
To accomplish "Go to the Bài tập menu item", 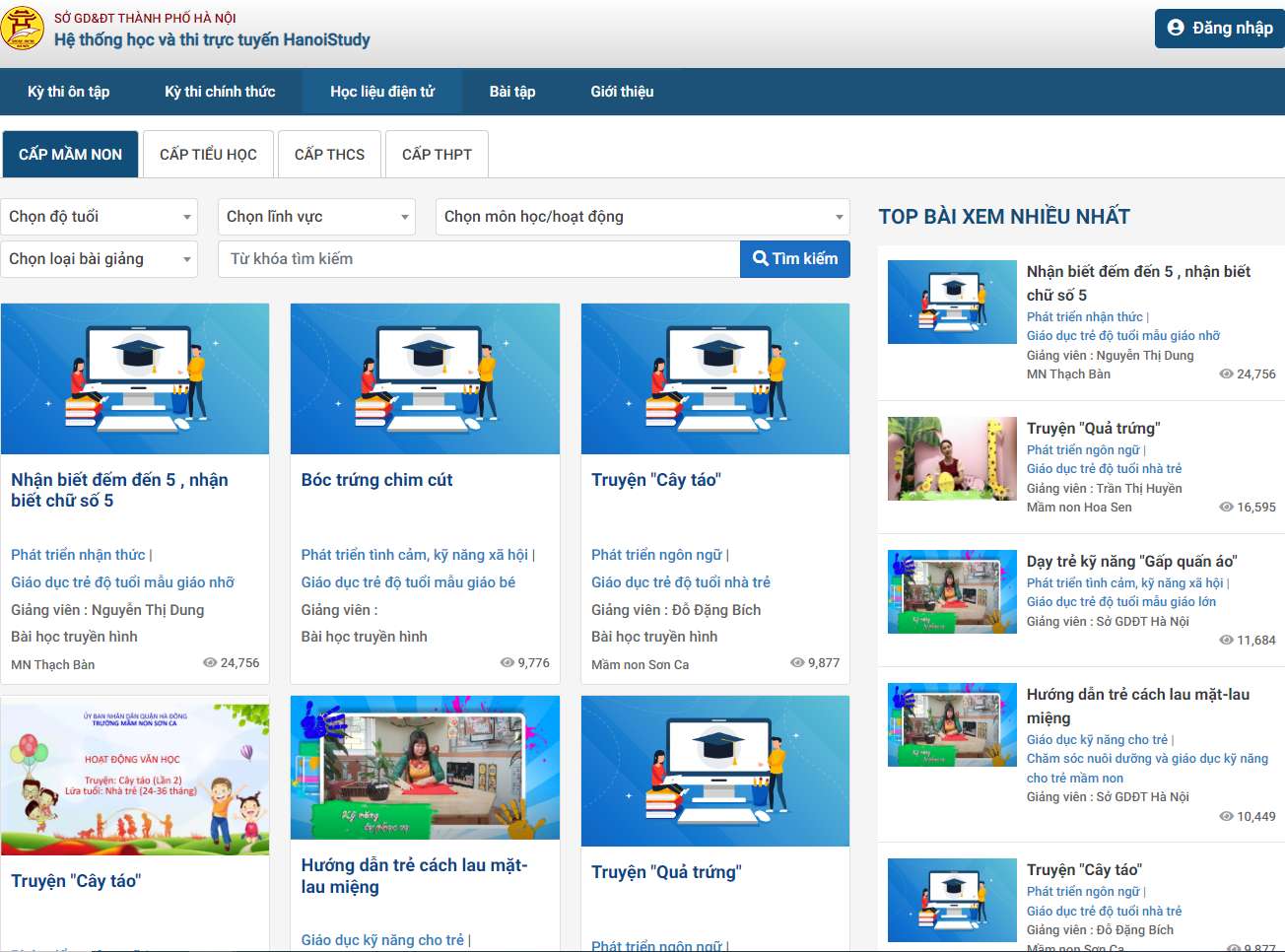I will point(512,92).
